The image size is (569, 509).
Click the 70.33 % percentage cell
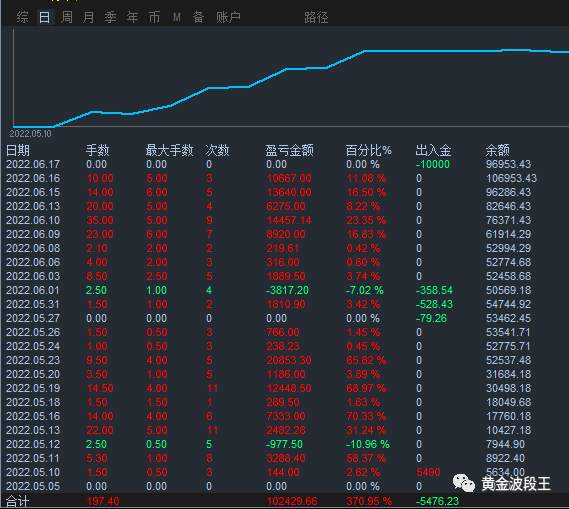click(x=366, y=416)
